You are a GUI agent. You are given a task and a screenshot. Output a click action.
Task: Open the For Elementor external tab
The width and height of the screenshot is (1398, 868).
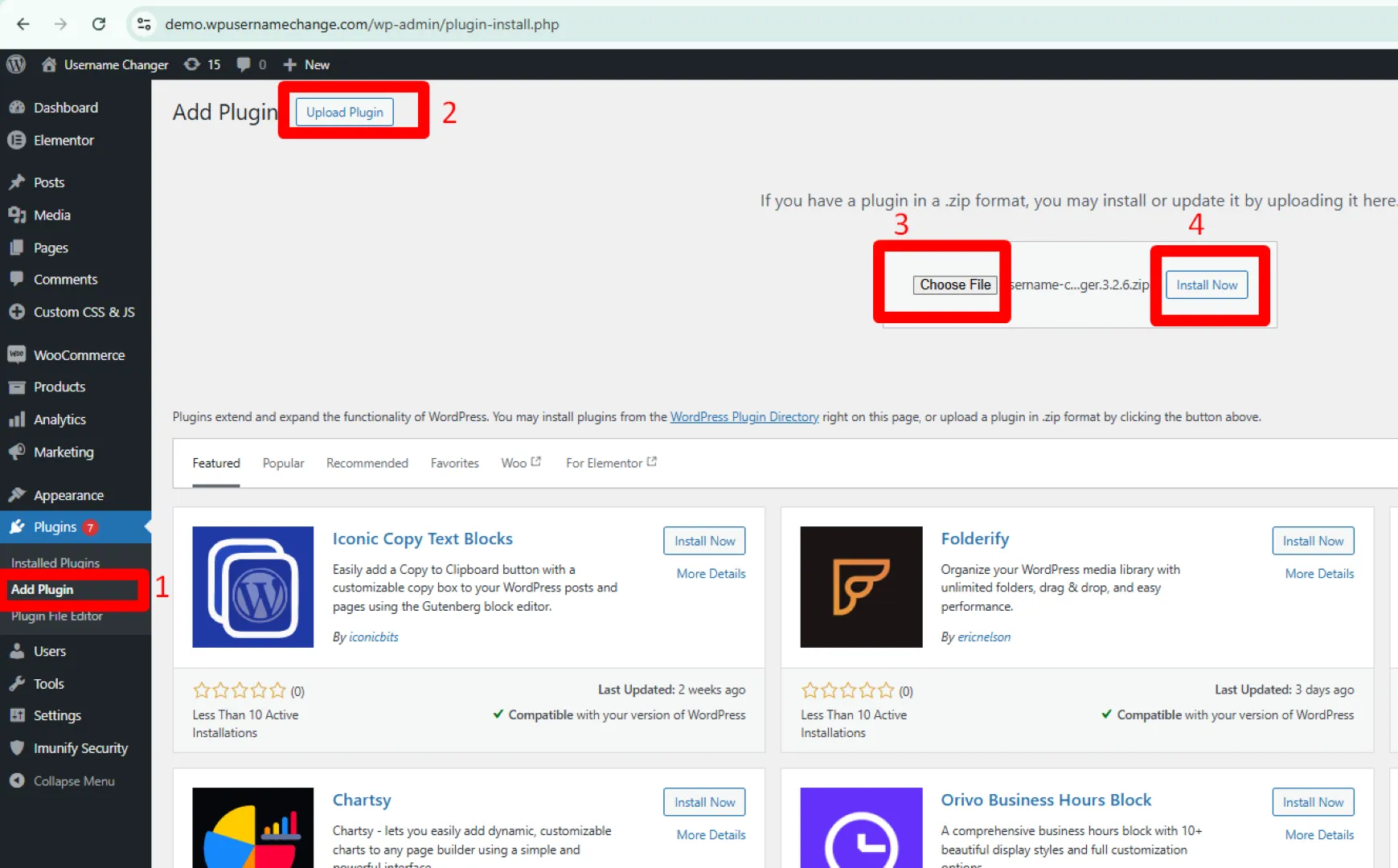tap(612, 463)
